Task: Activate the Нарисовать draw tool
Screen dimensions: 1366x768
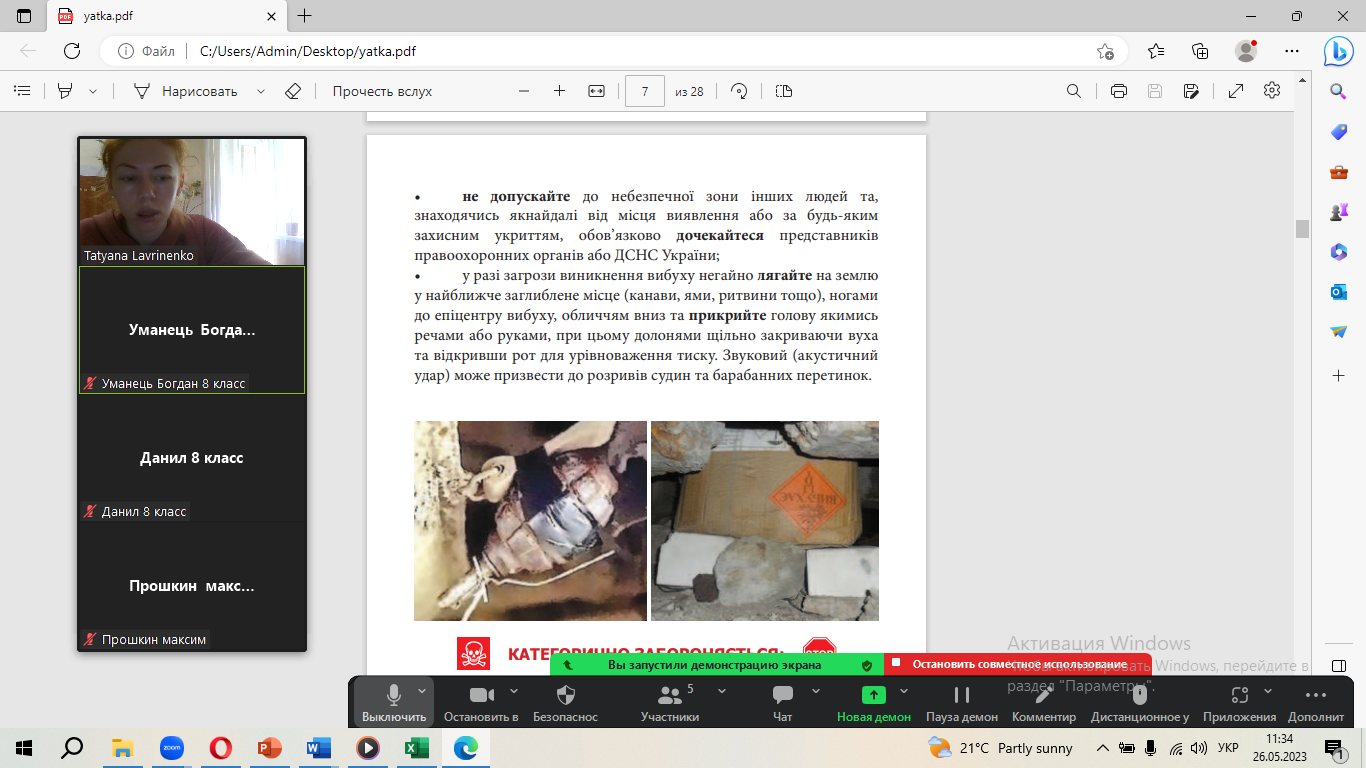Action: pyautogui.click(x=186, y=91)
